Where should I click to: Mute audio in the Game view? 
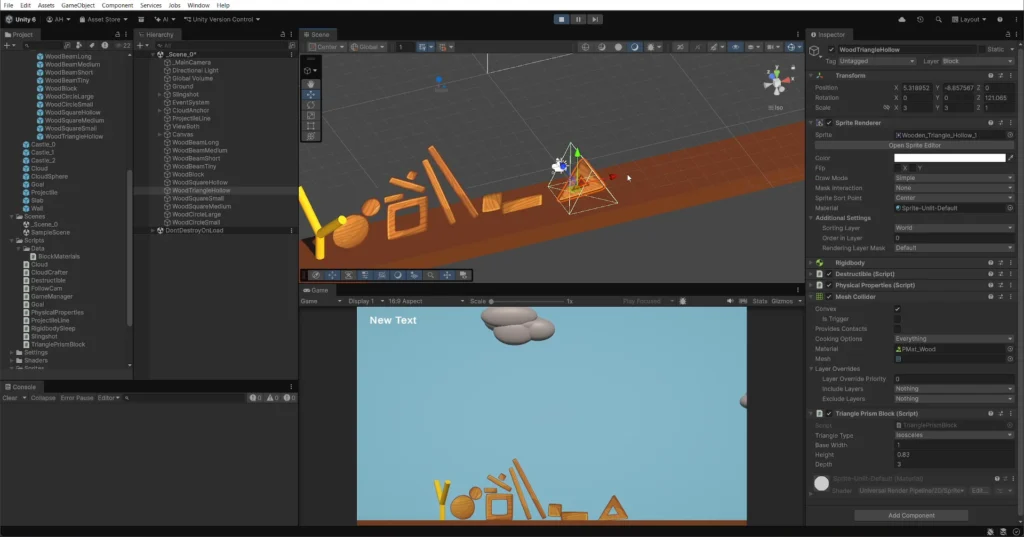(730, 301)
